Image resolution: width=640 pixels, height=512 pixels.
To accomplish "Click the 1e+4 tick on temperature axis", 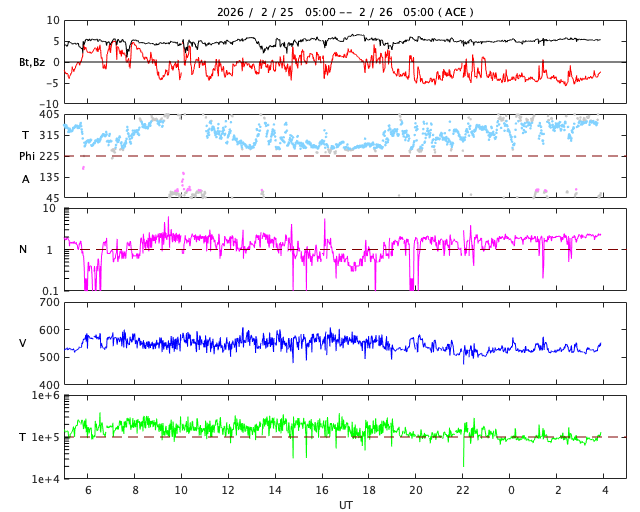I will [x=45, y=479].
